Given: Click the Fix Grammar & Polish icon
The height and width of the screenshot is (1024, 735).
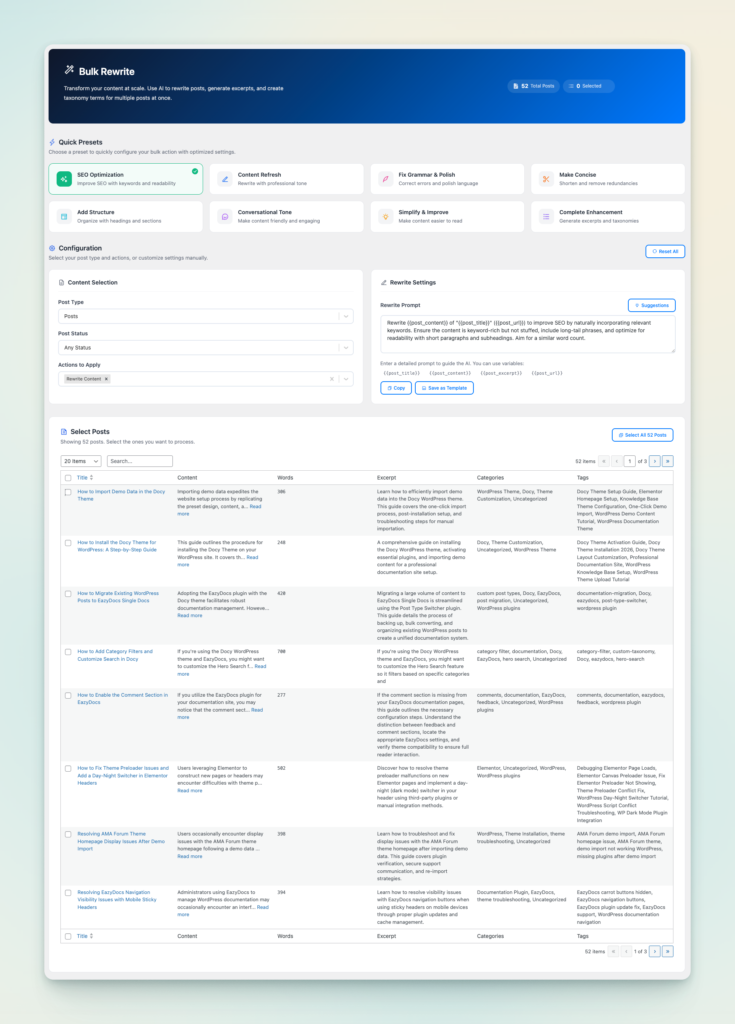Looking at the screenshot, I should point(386,179).
